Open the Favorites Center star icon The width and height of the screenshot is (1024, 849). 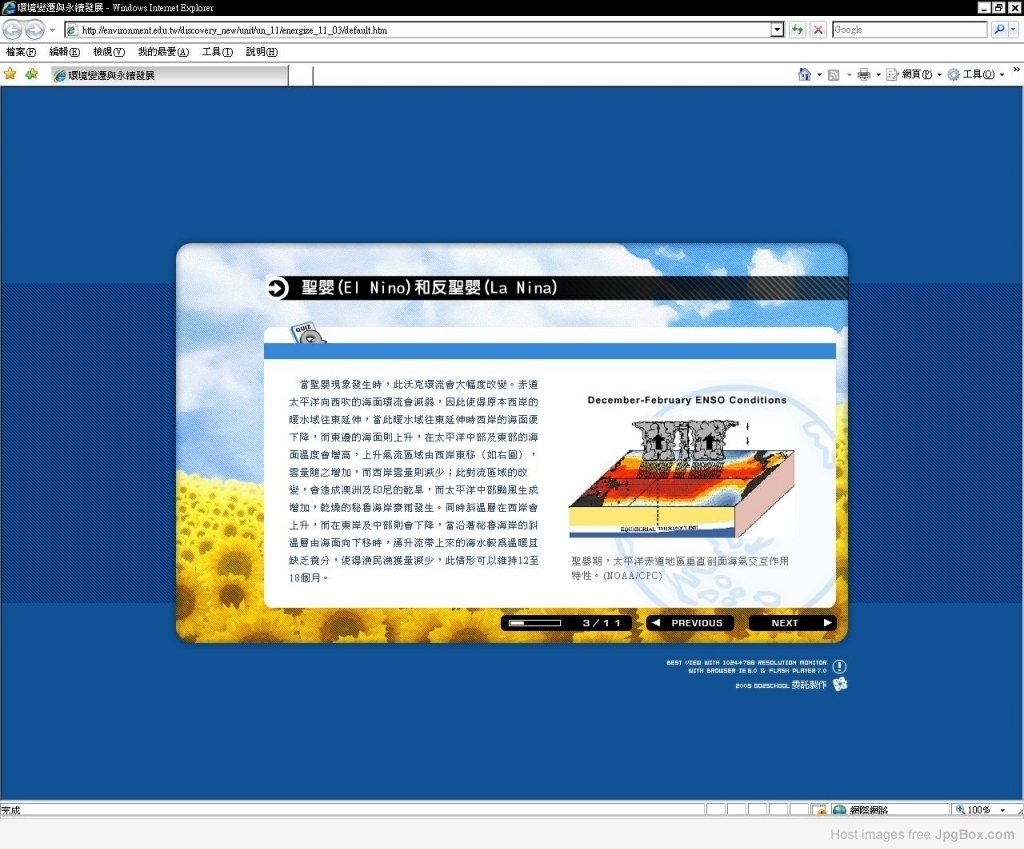pos(10,74)
